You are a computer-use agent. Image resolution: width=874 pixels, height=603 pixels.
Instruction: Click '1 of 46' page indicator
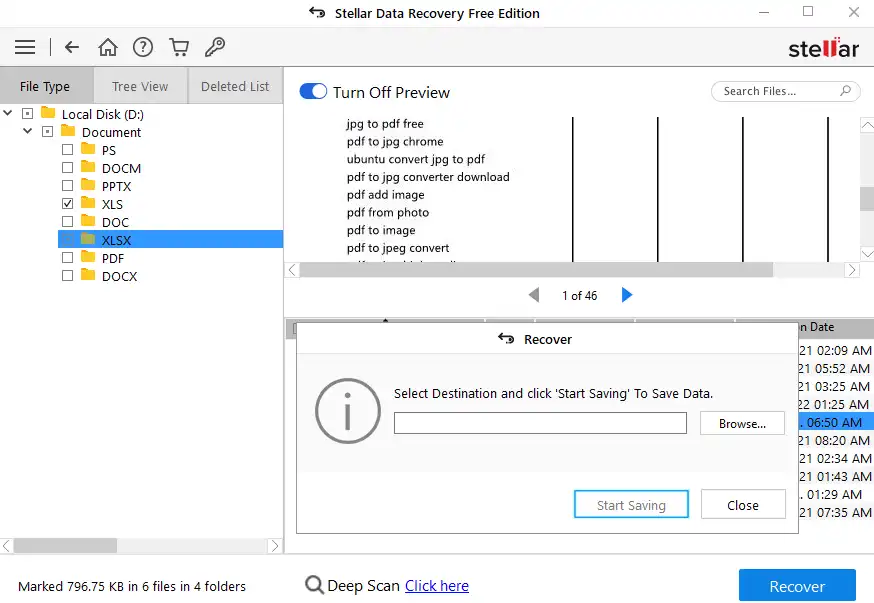point(580,295)
